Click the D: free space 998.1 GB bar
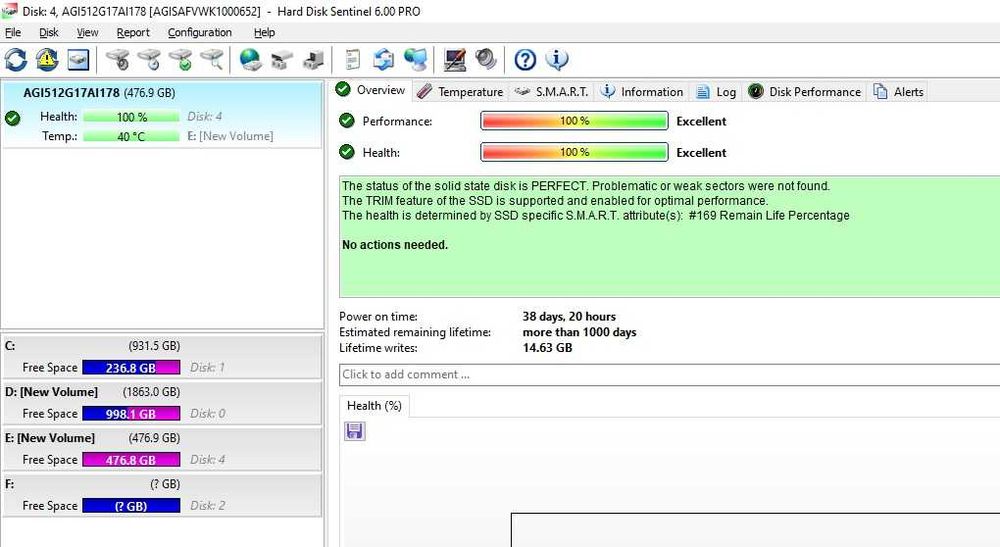This screenshot has width=1000, height=547. click(x=131, y=414)
